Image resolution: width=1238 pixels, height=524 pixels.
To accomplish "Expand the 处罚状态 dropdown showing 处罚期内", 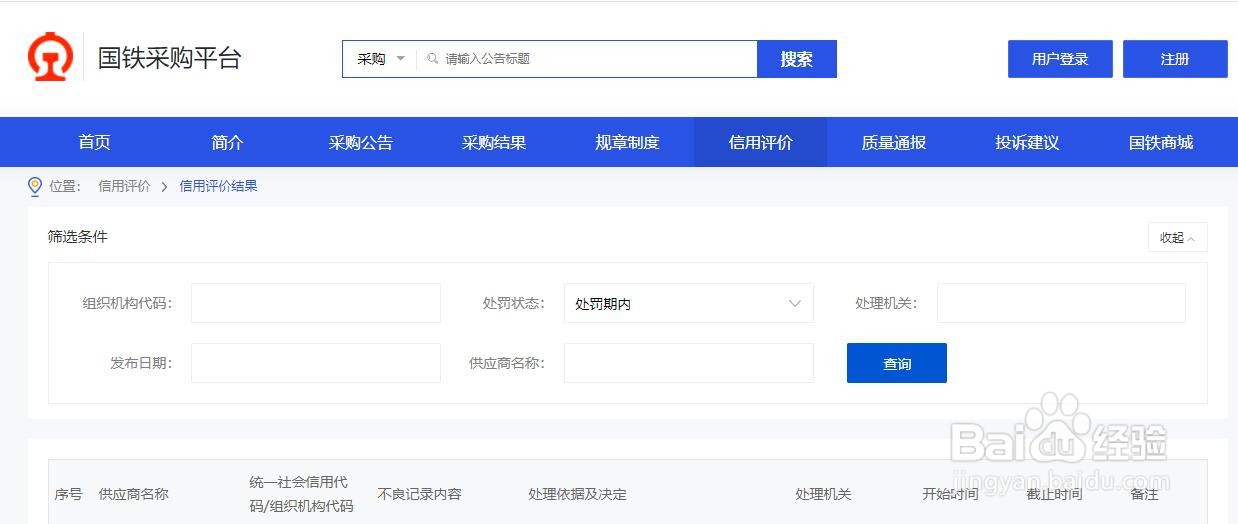I will [x=689, y=303].
